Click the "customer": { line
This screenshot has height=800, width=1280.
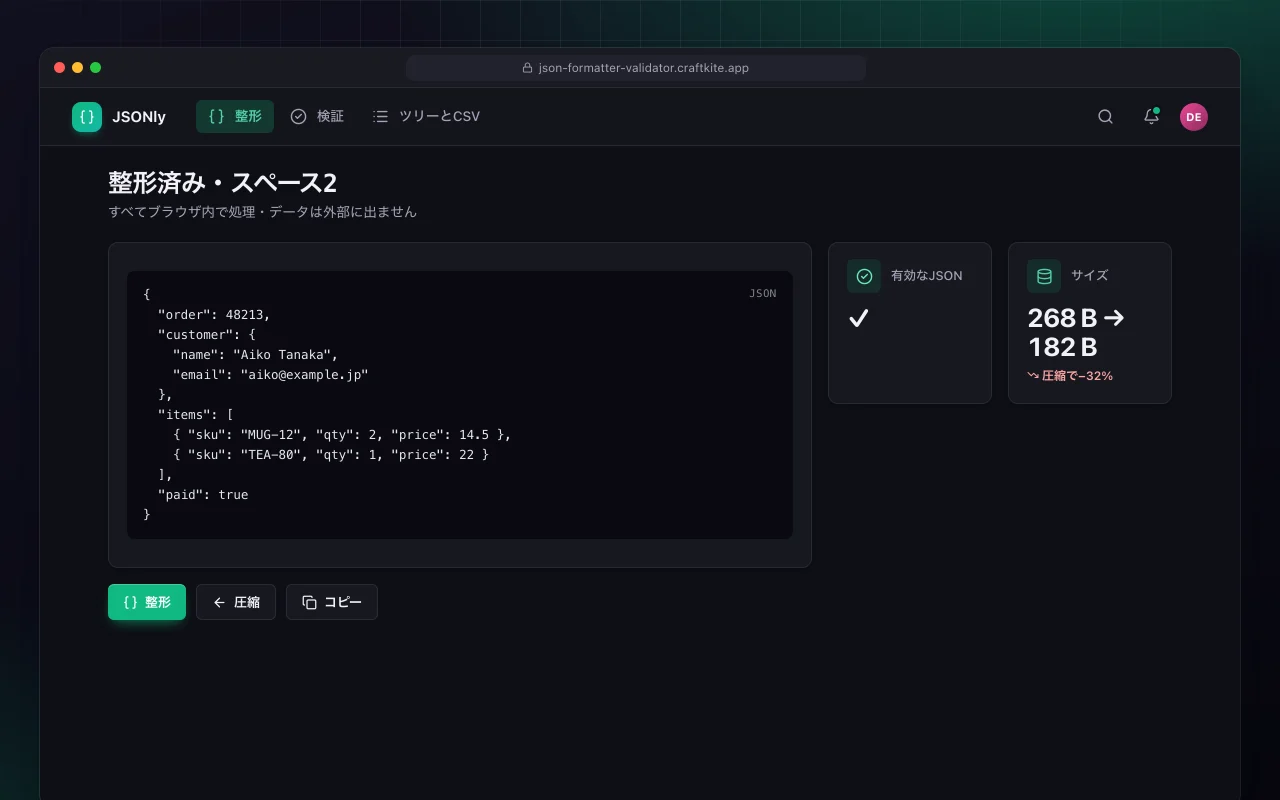(207, 334)
